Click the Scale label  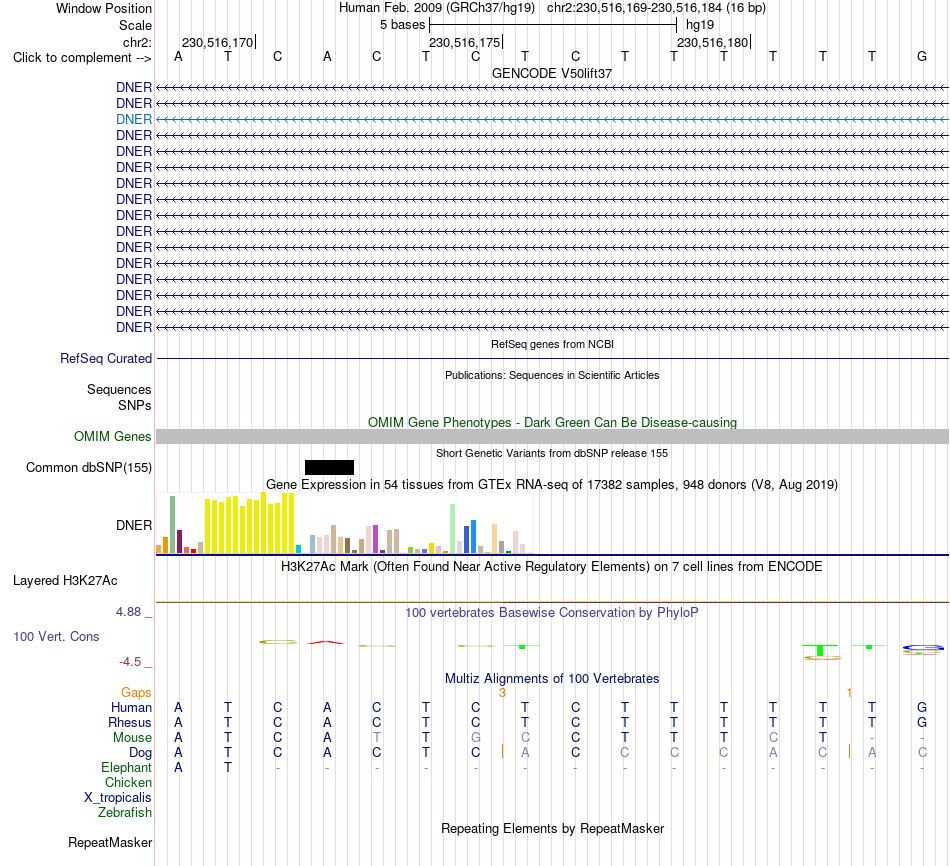coord(135,25)
